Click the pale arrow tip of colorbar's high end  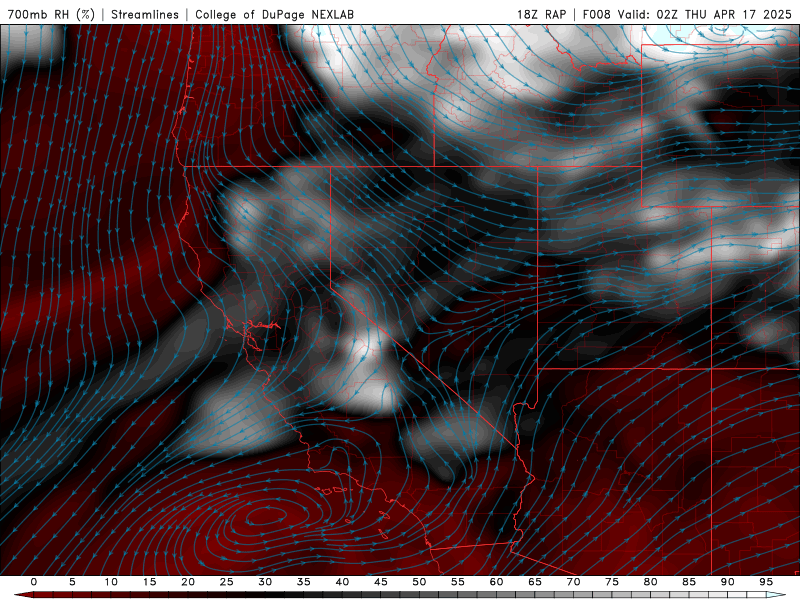tap(776, 595)
